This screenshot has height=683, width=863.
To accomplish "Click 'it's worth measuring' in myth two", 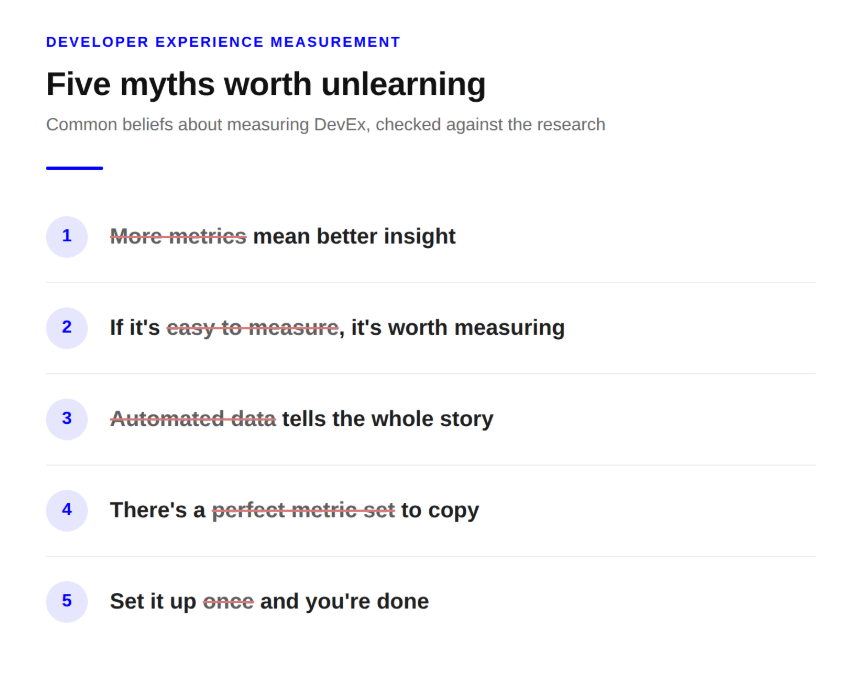I will (x=458, y=328).
